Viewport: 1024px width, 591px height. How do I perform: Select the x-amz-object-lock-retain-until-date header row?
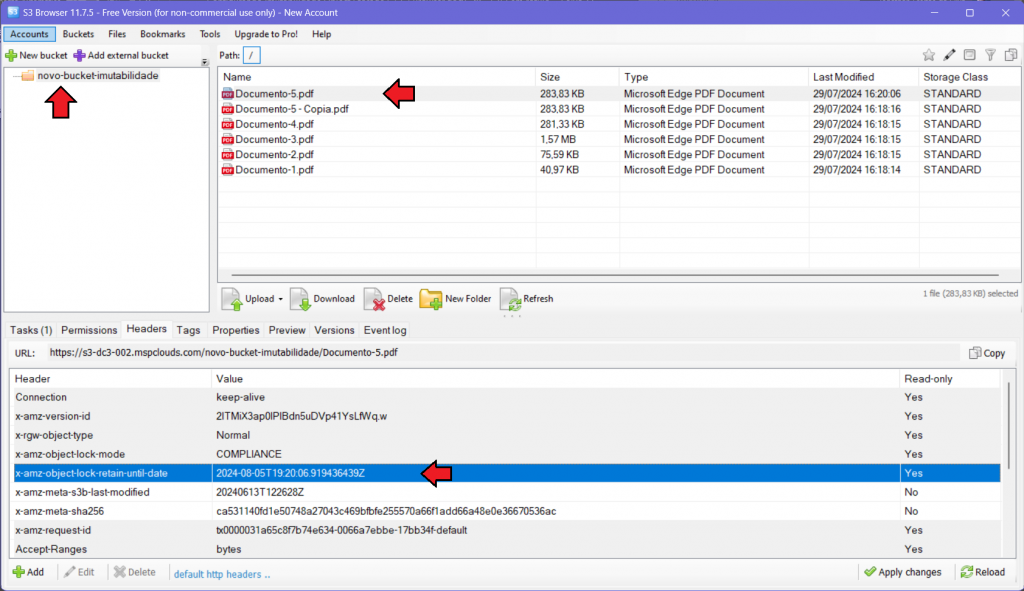tap(507, 473)
